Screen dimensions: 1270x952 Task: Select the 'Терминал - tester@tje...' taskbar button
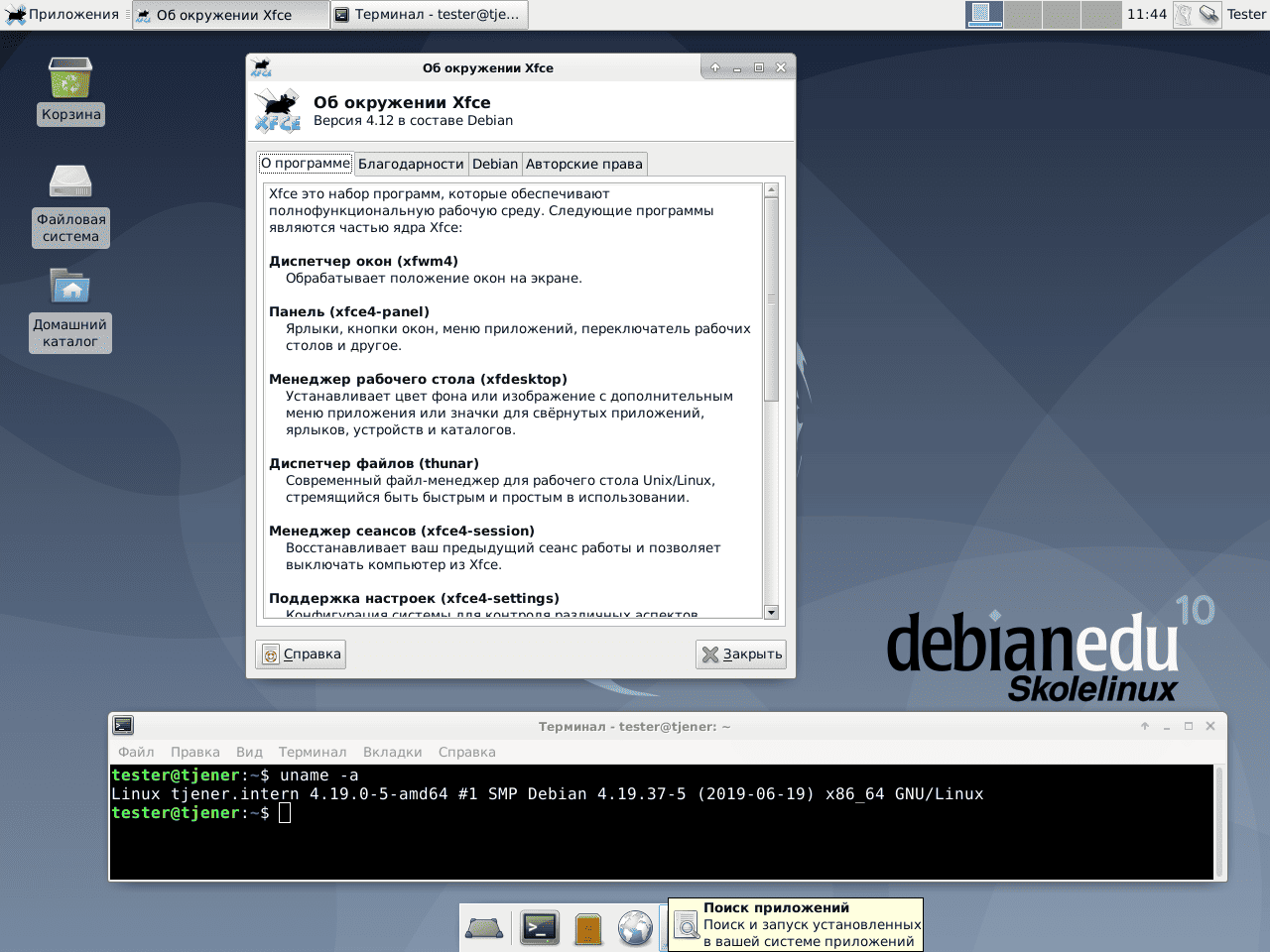(429, 15)
